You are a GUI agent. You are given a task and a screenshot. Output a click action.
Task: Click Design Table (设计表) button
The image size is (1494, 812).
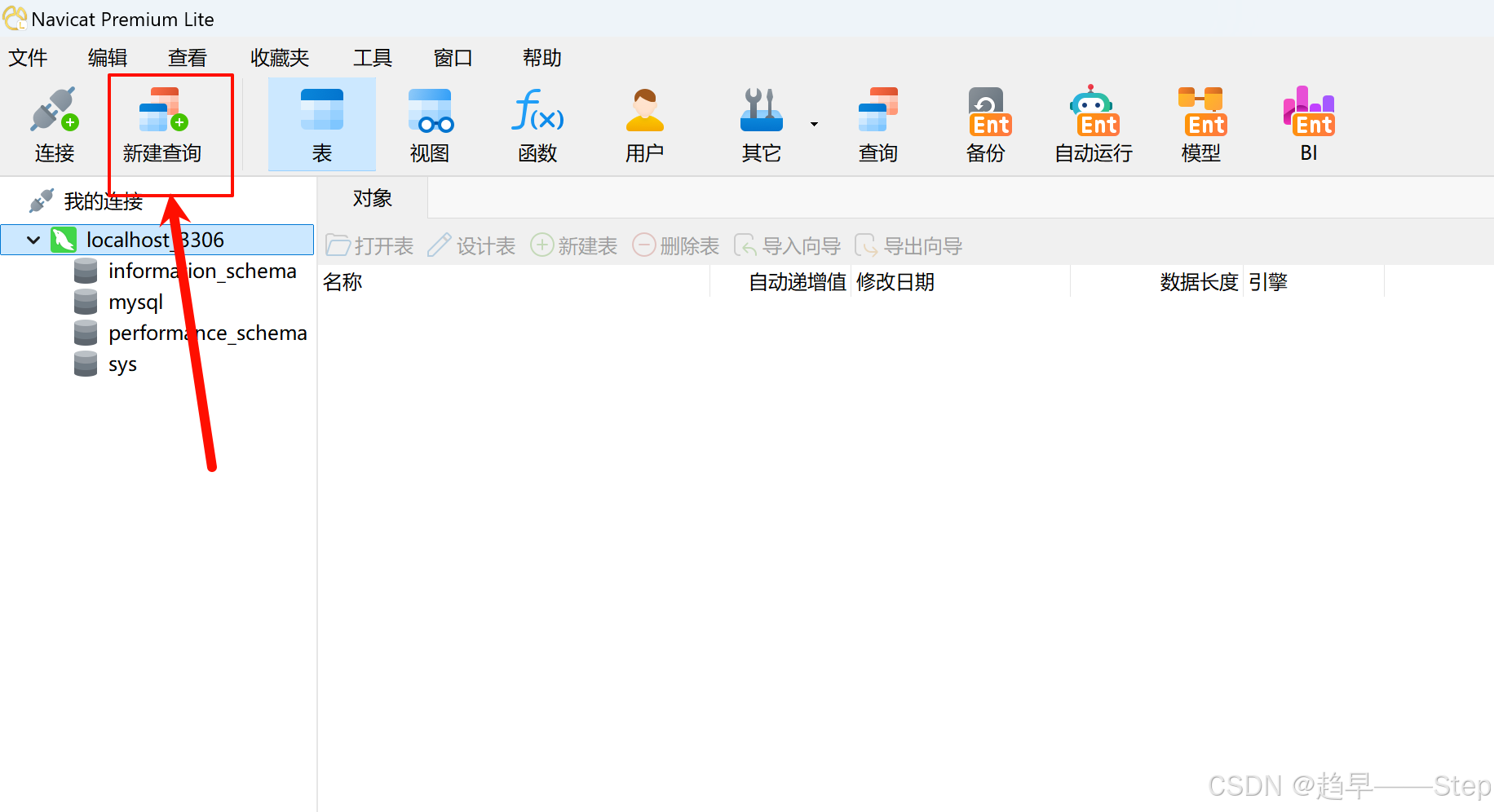click(x=471, y=245)
